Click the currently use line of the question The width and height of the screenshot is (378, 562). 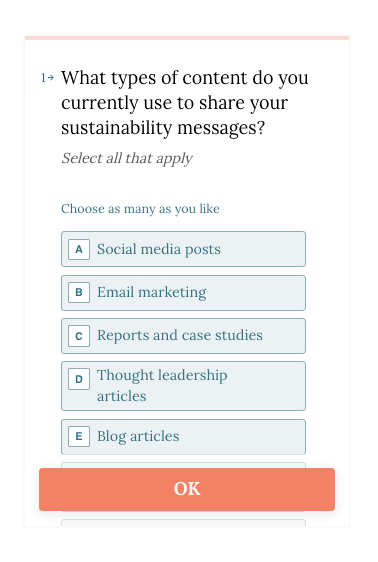pyautogui.click(x=174, y=103)
